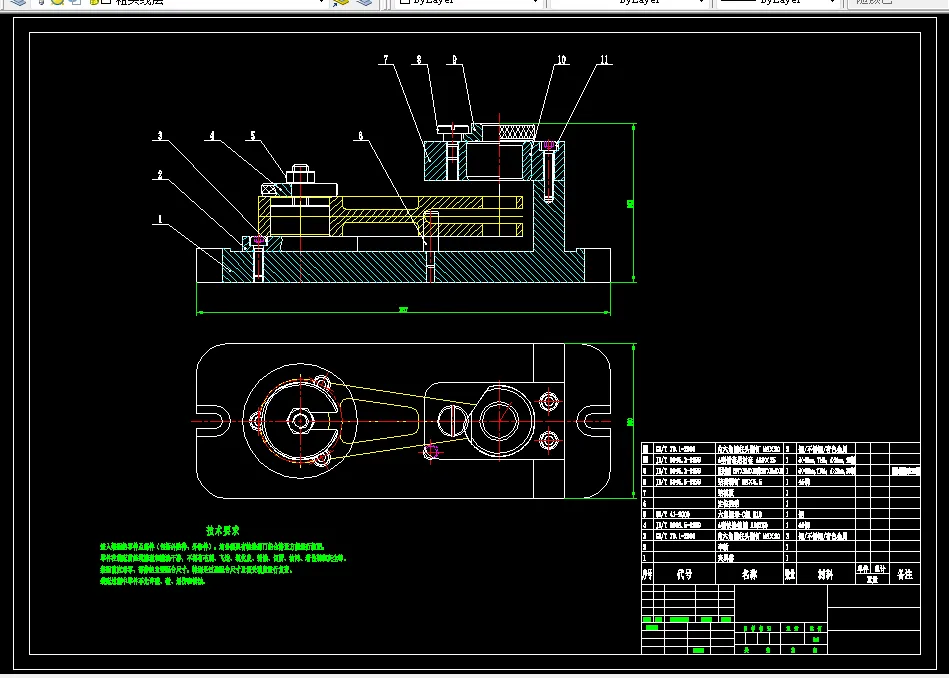Screen dimensions: 949x678
Task: Toggle the layer freeze sun icon
Action: pos(55,2)
